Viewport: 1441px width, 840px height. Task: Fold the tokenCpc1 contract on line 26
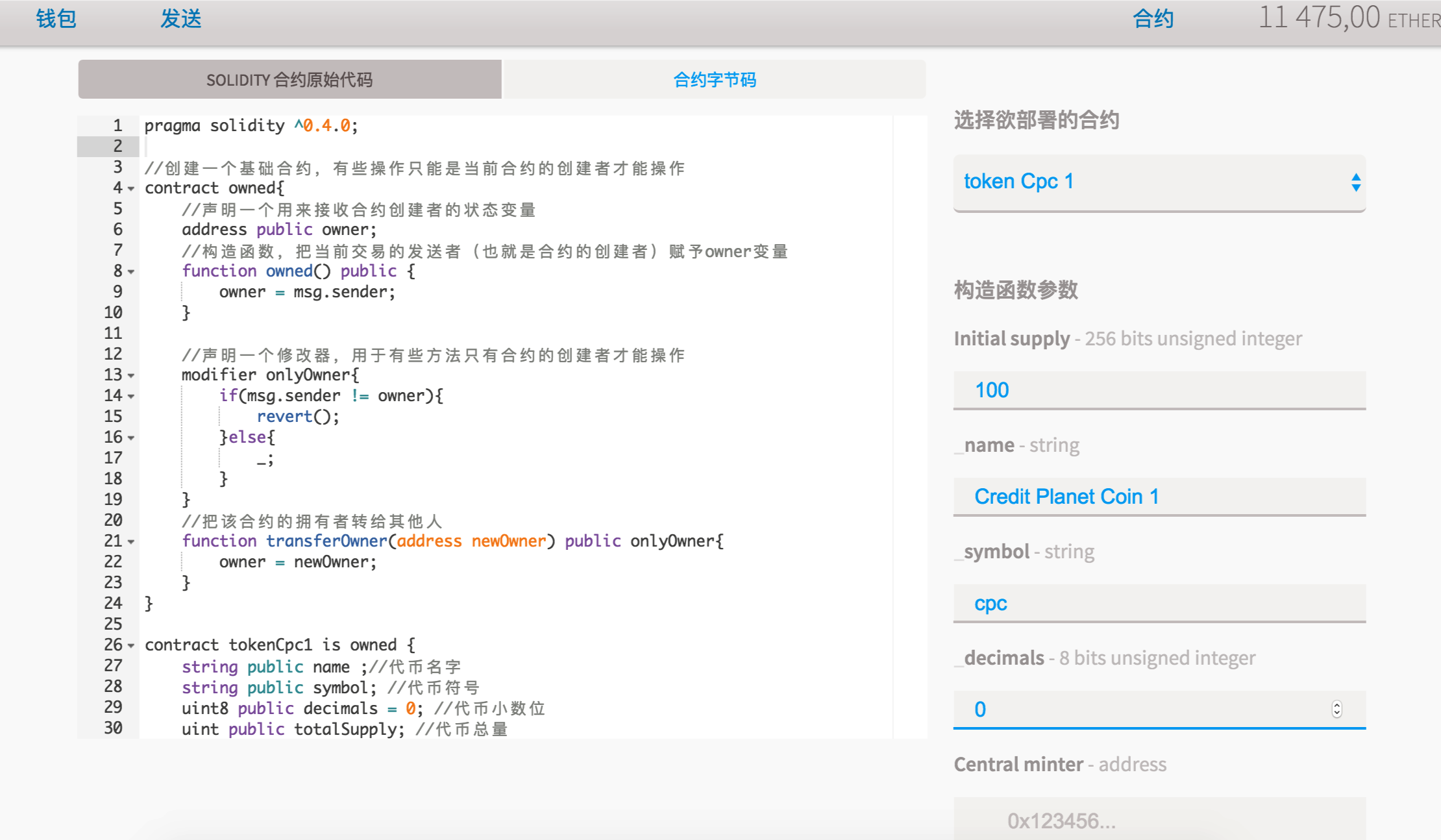(131, 646)
